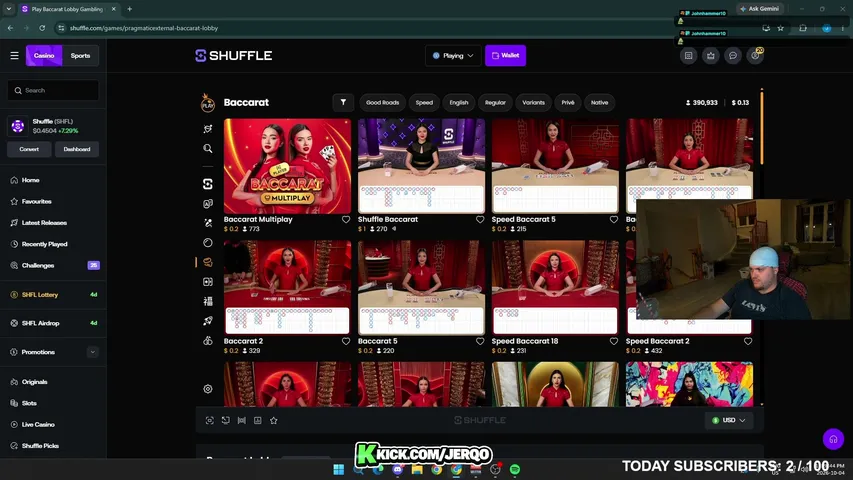Open the hamburger menu icon
The image size is (853, 480).
(x=15, y=56)
